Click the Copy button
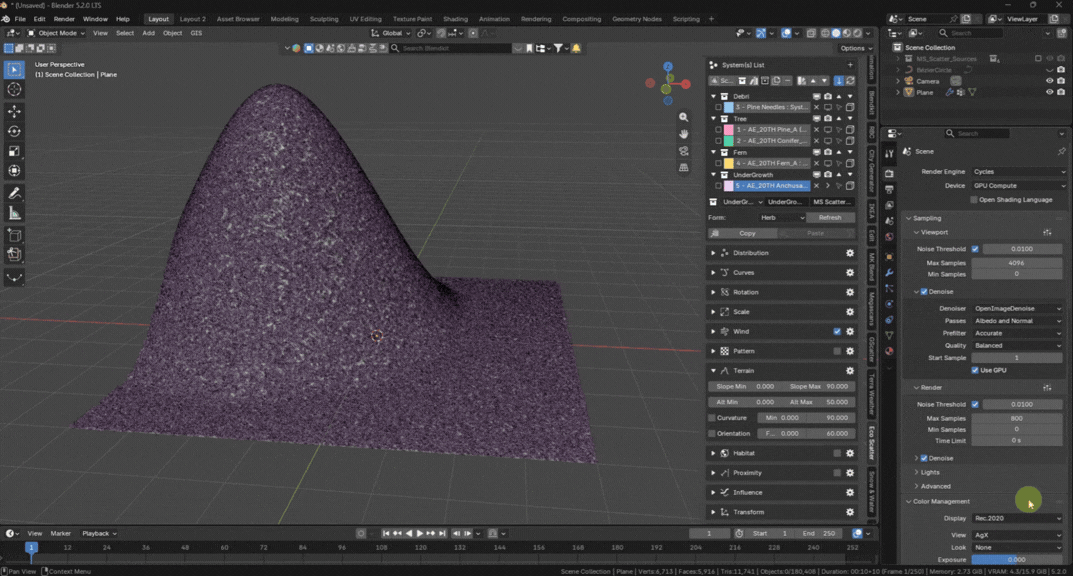The image size is (1073, 576). point(747,233)
